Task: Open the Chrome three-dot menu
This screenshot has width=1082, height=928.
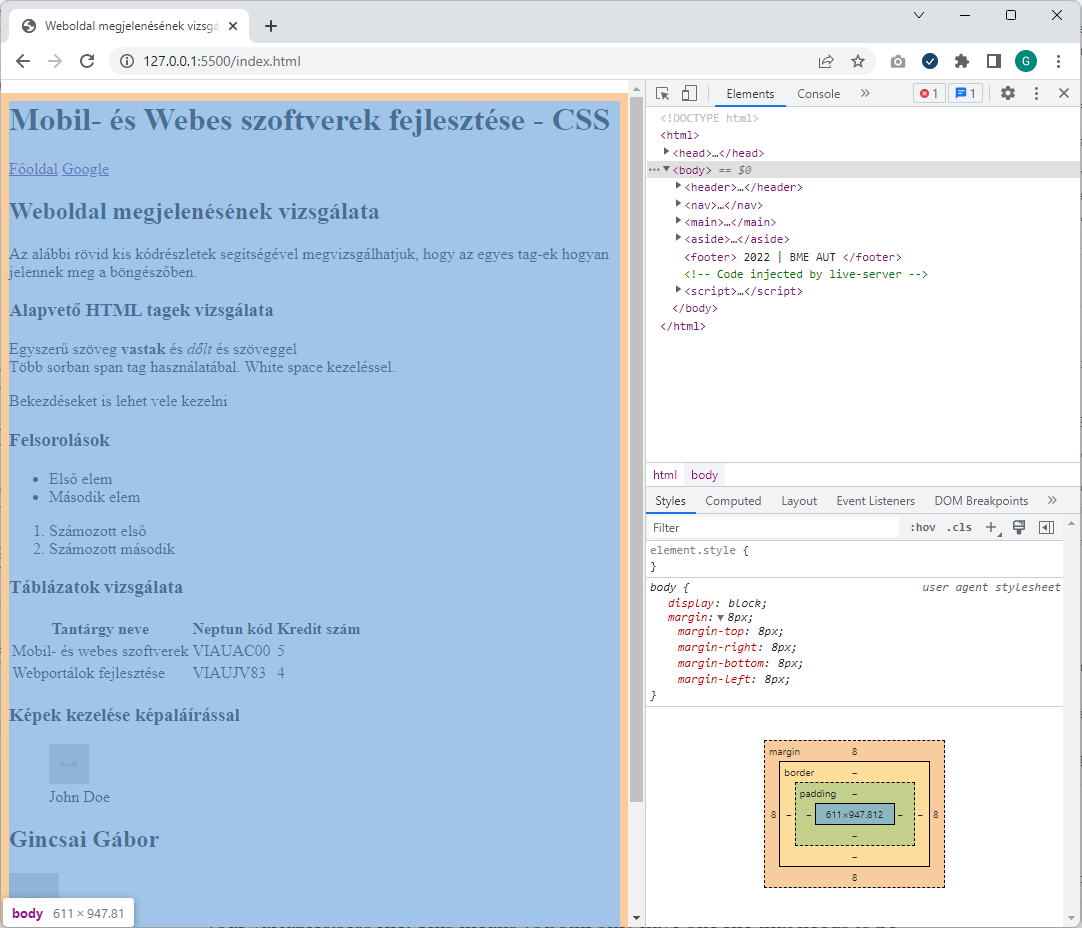Action: tap(1059, 61)
